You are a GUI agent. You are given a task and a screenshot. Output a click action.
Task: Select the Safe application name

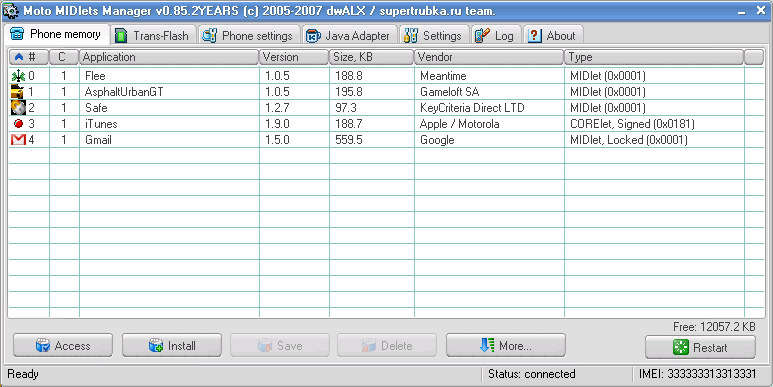(96, 107)
